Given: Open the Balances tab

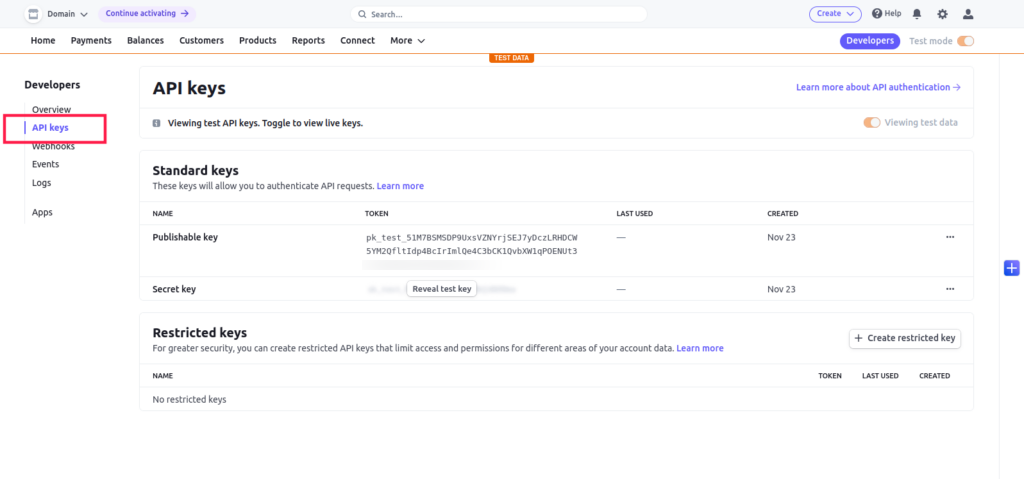Looking at the screenshot, I should click(x=146, y=41).
